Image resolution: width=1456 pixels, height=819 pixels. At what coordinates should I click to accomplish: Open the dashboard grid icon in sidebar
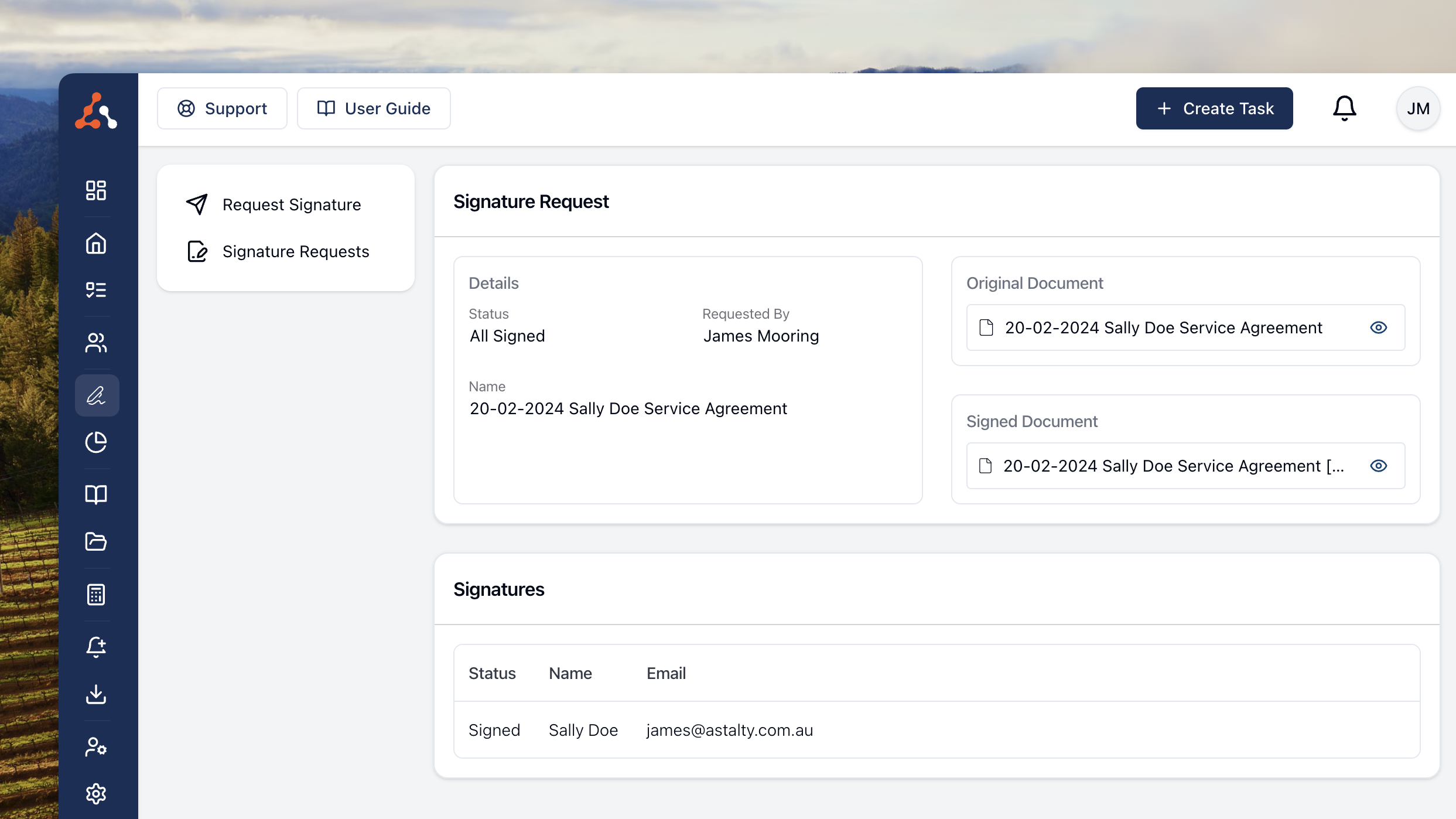click(96, 190)
